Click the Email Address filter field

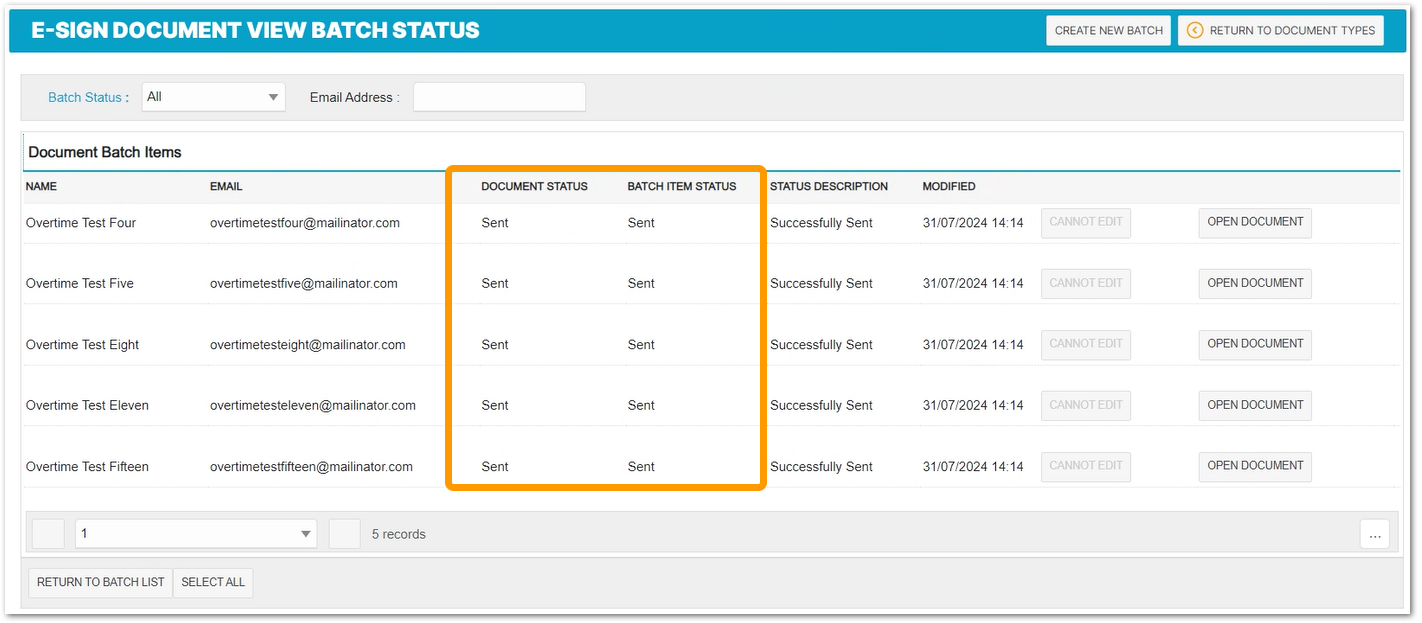coord(499,97)
